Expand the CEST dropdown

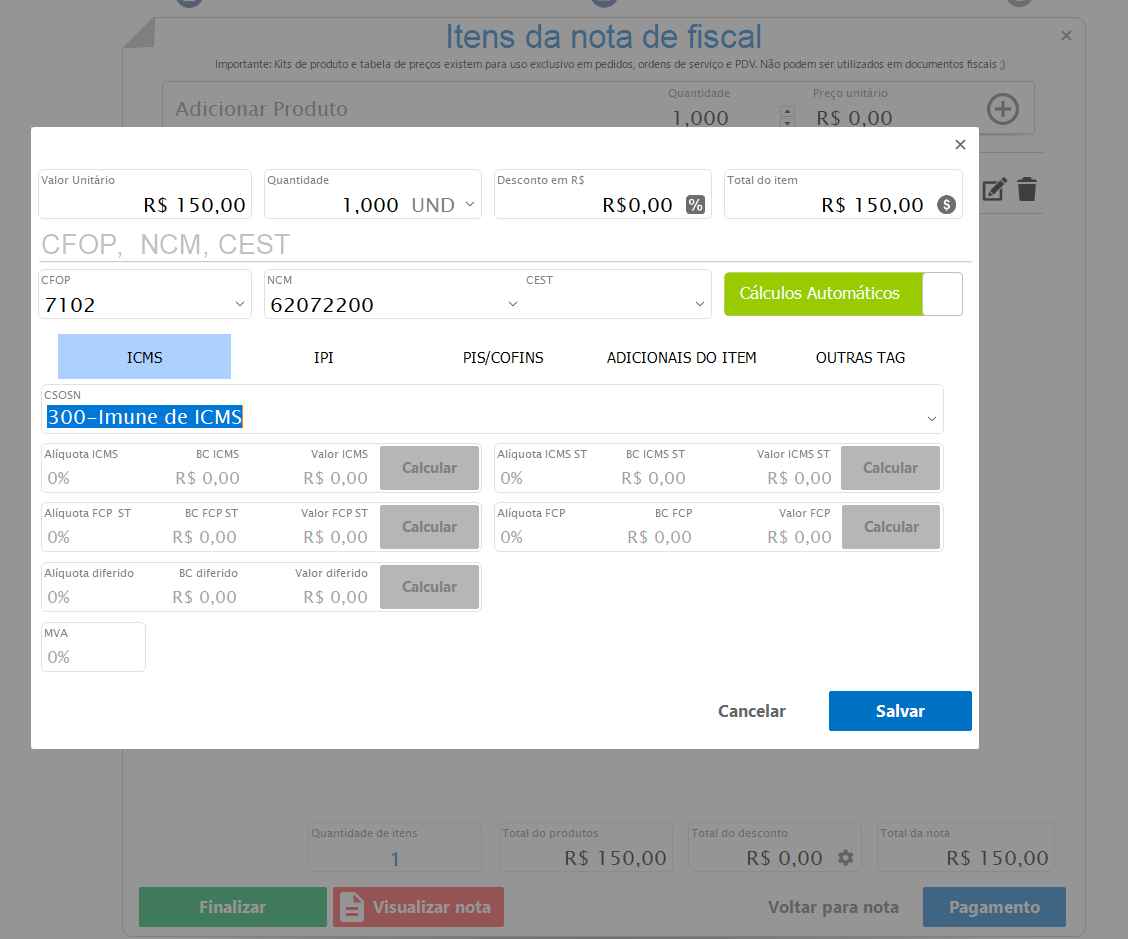698,304
